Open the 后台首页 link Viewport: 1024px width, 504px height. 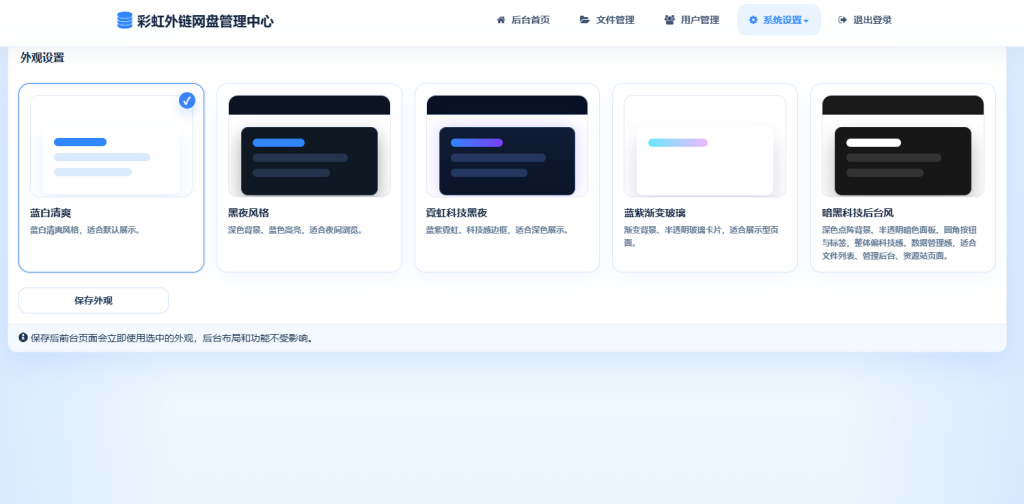(x=522, y=20)
